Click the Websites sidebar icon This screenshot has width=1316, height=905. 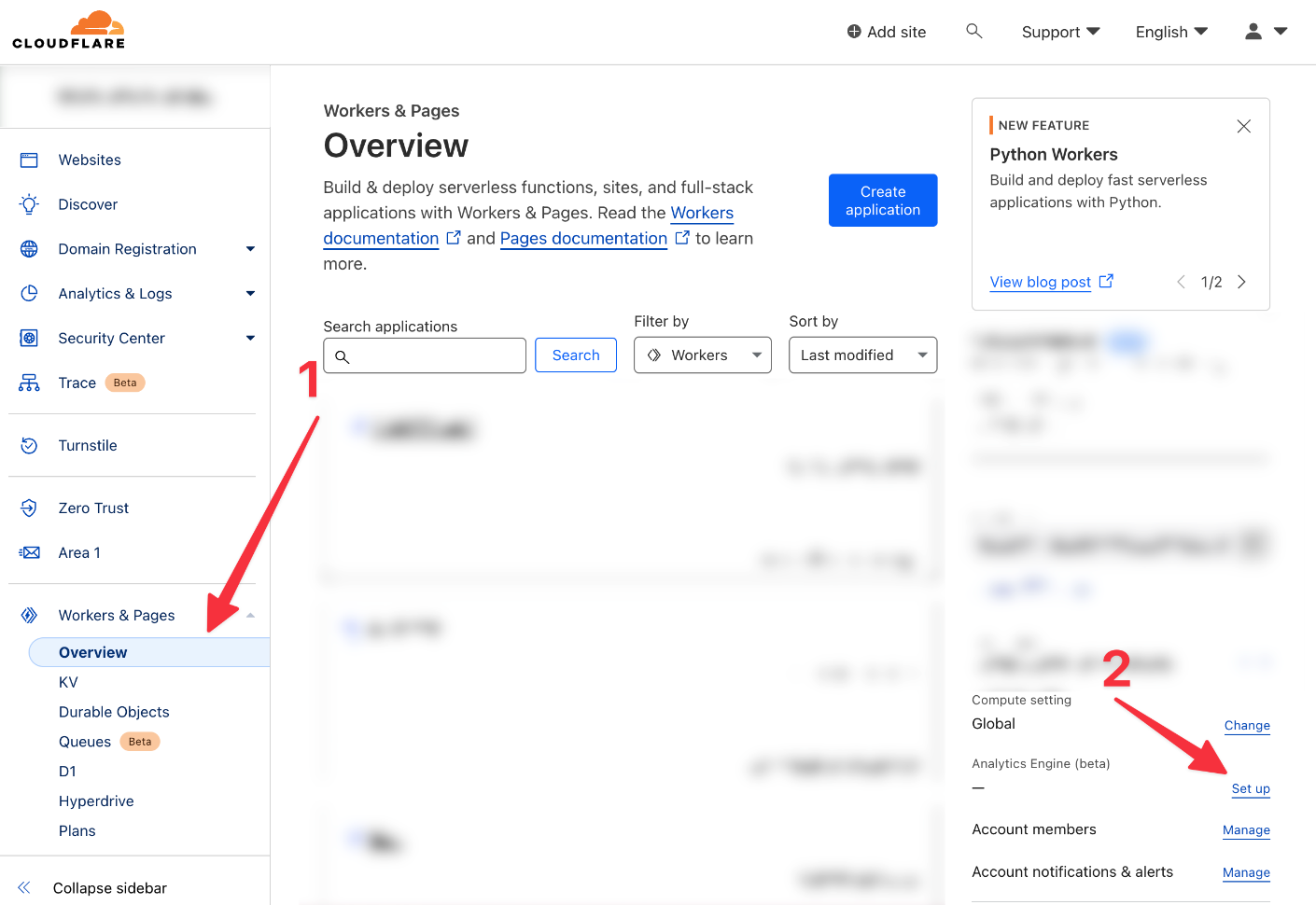29,160
